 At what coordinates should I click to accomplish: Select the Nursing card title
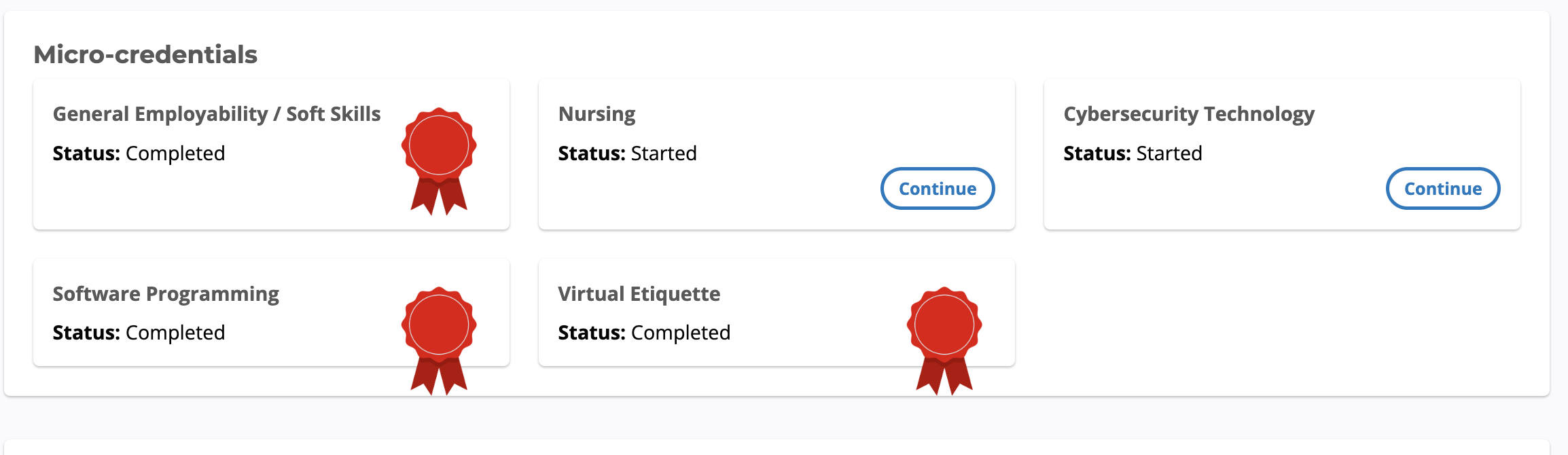[596, 114]
